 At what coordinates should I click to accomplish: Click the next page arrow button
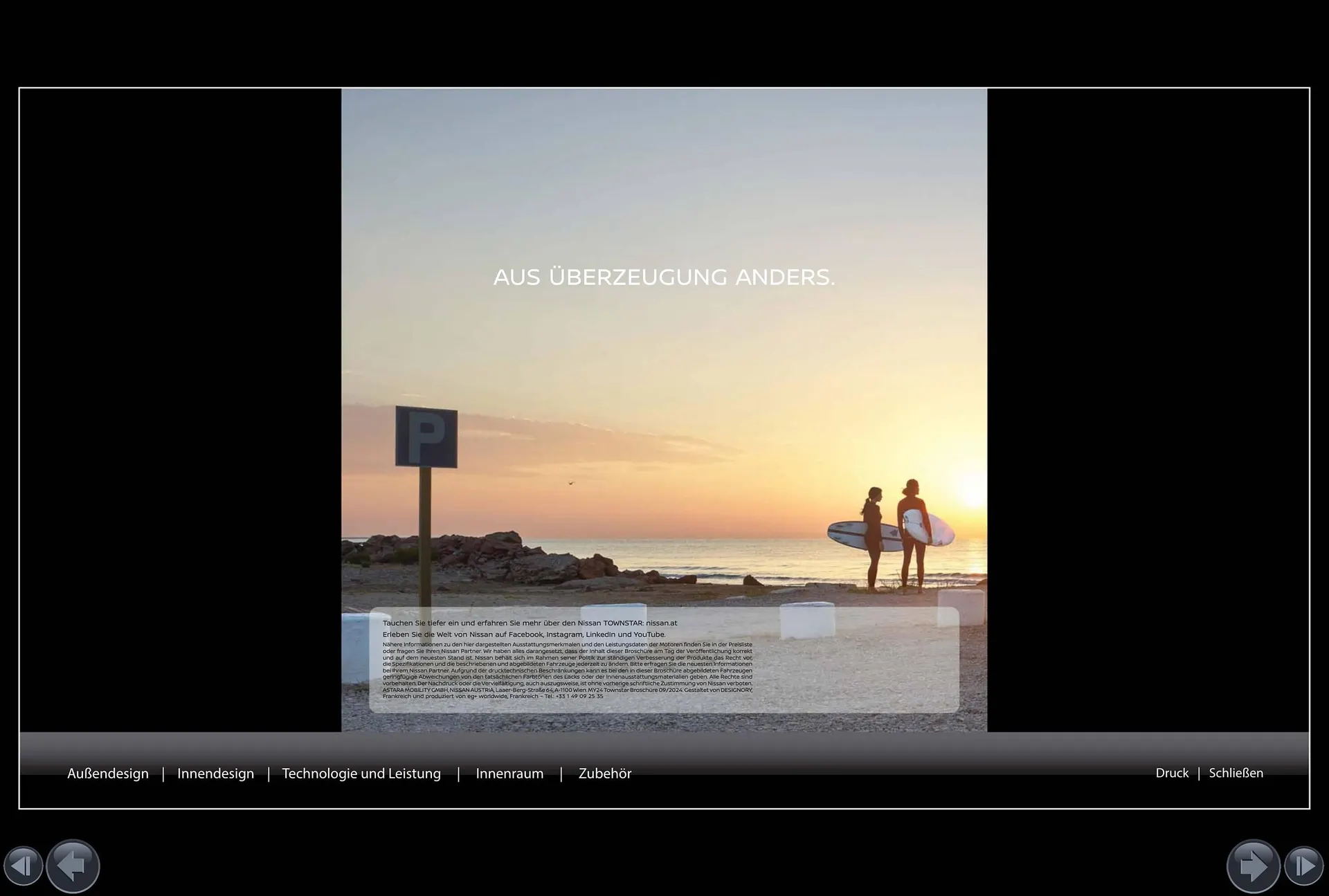tap(1253, 866)
